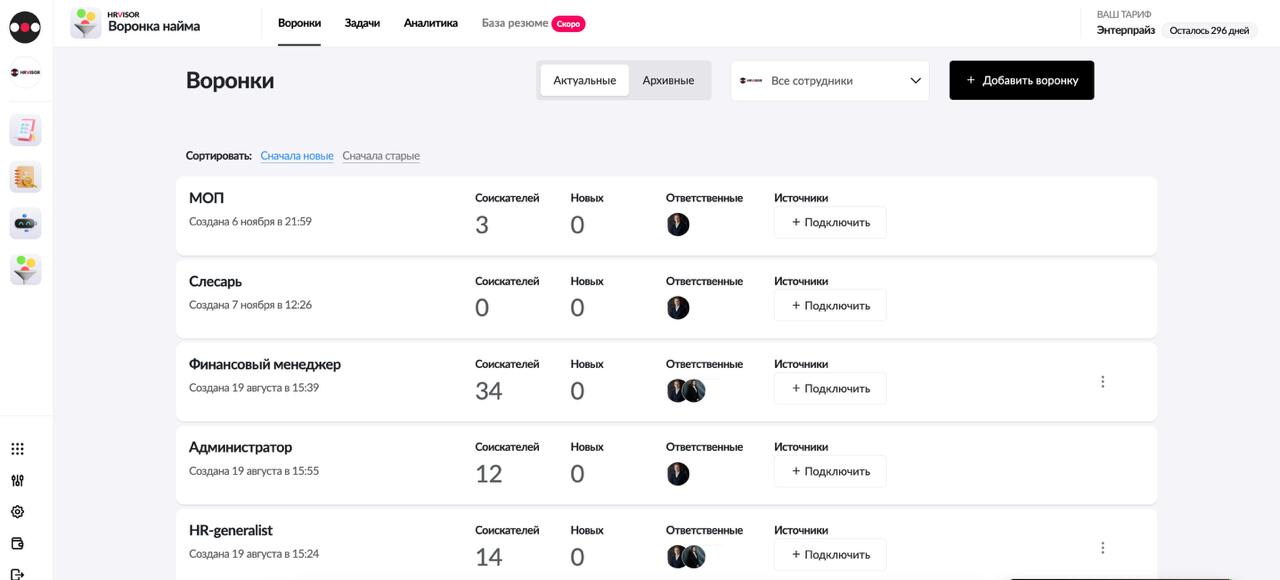Open Подключить sources for Администратор funnel
1280x580 pixels.
coord(830,471)
